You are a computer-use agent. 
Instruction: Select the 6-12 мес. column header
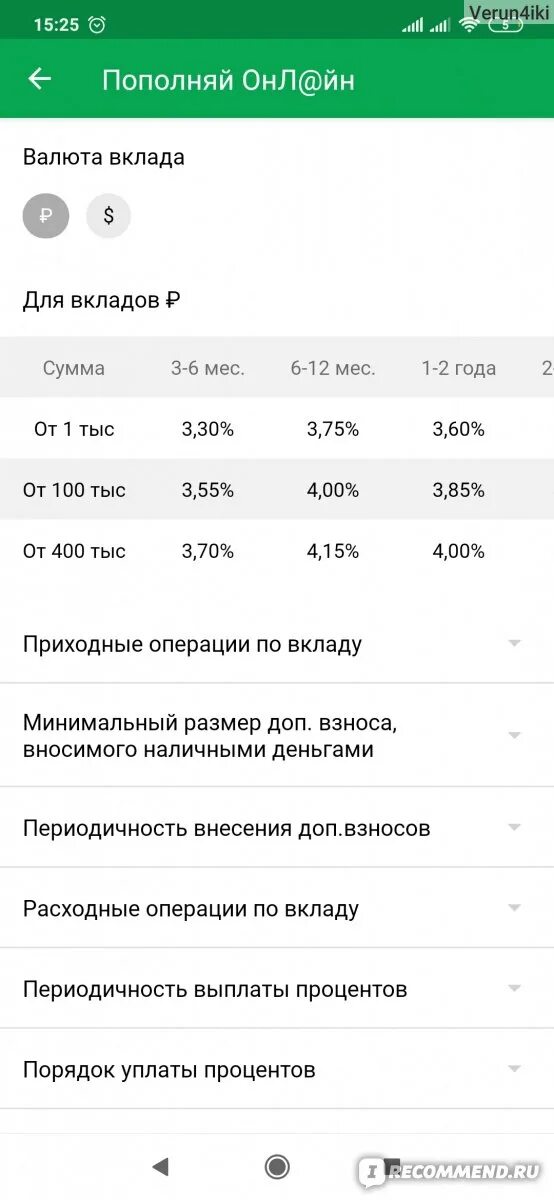point(333,368)
